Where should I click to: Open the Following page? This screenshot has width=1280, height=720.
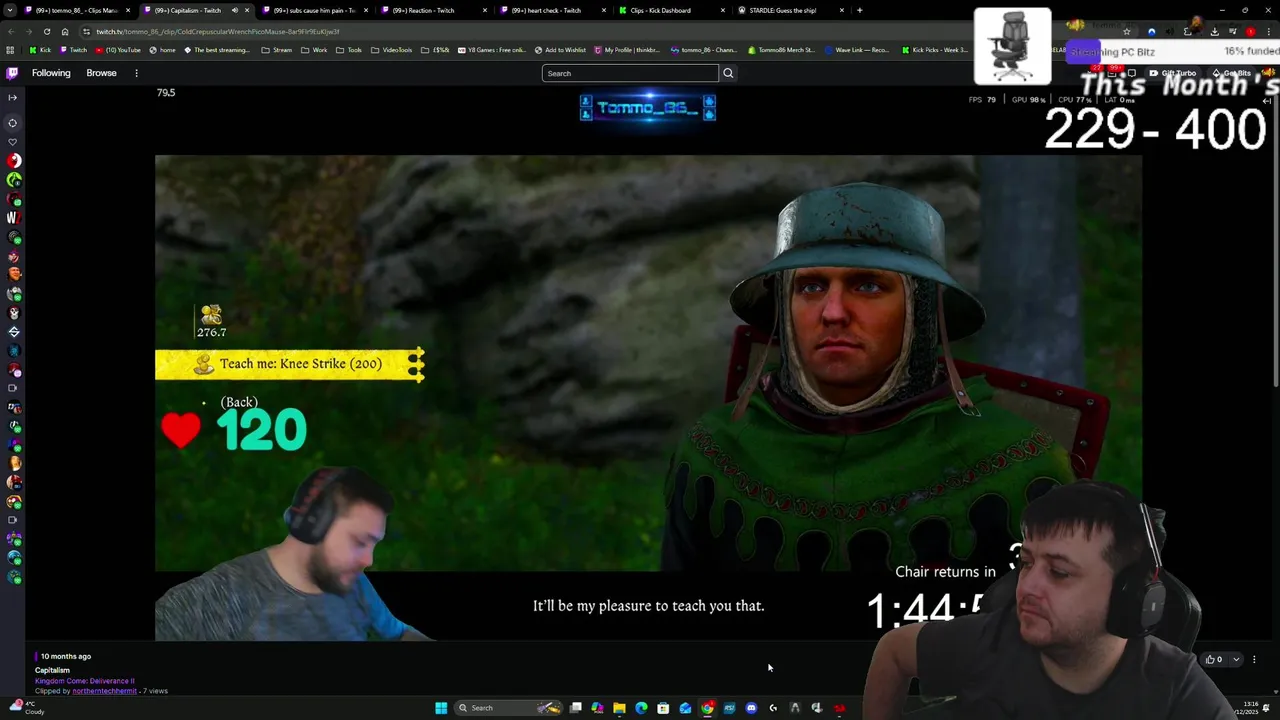click(51, 73)
